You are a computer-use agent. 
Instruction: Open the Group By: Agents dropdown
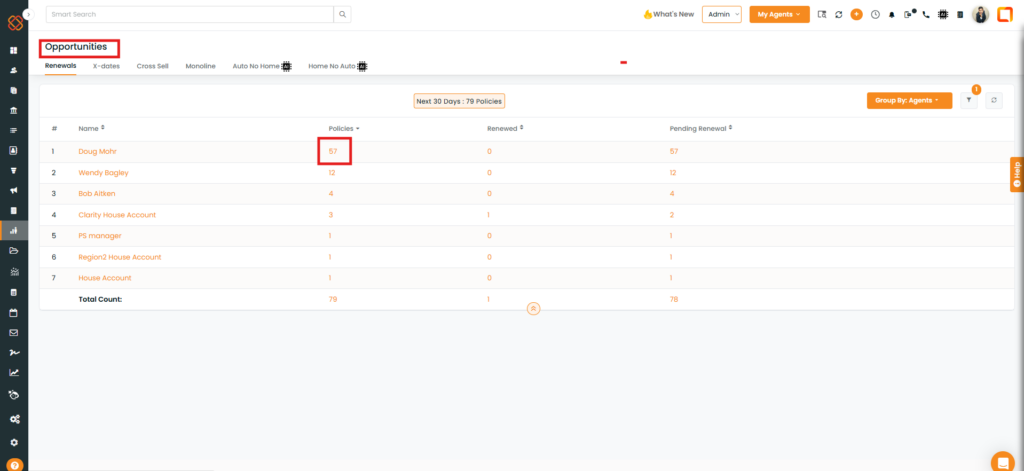pos(908,101)
